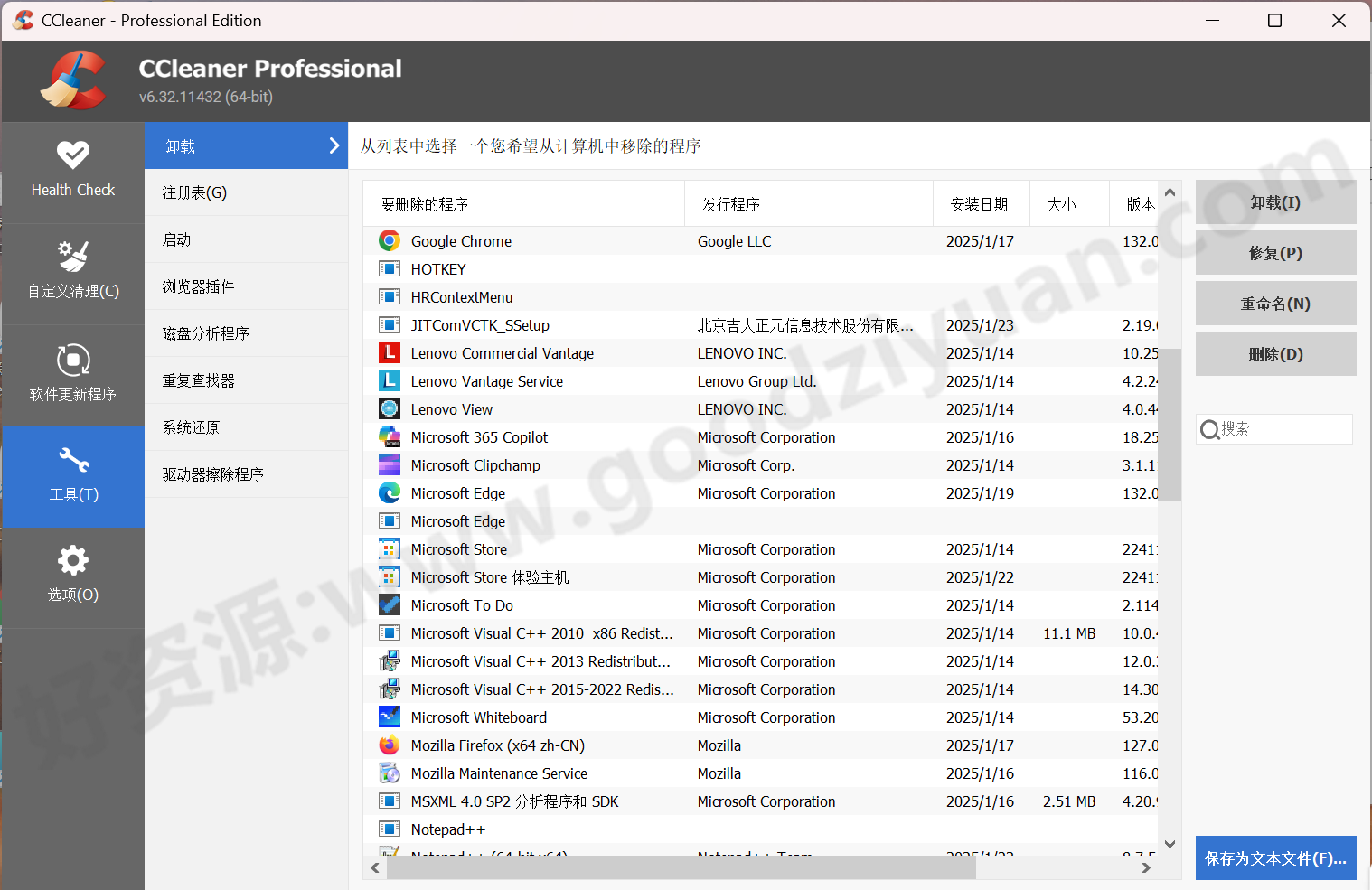Image resolution: width=1372 pixels, height=890 pixels.
Task: Expand the 卸载 section via its chevron arrow
Action: click(x=334, y=145)
